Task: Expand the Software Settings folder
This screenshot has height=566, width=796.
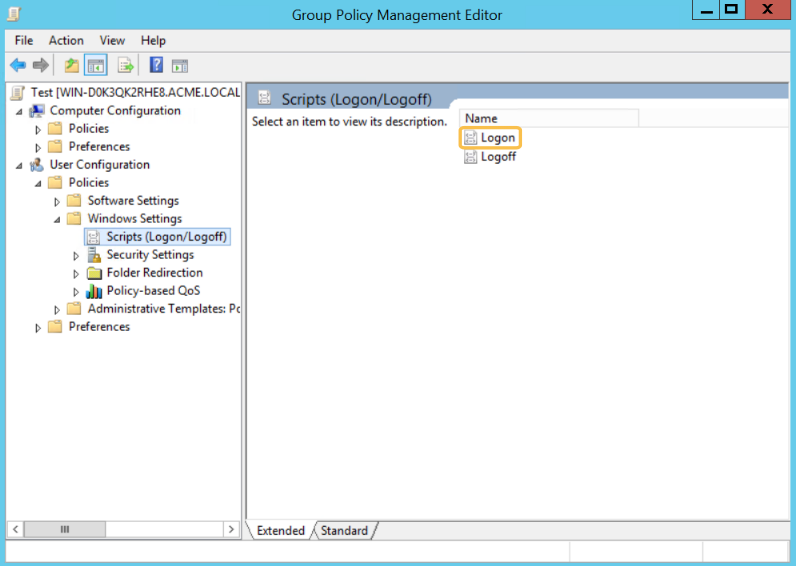Action: tap(57, 201)
